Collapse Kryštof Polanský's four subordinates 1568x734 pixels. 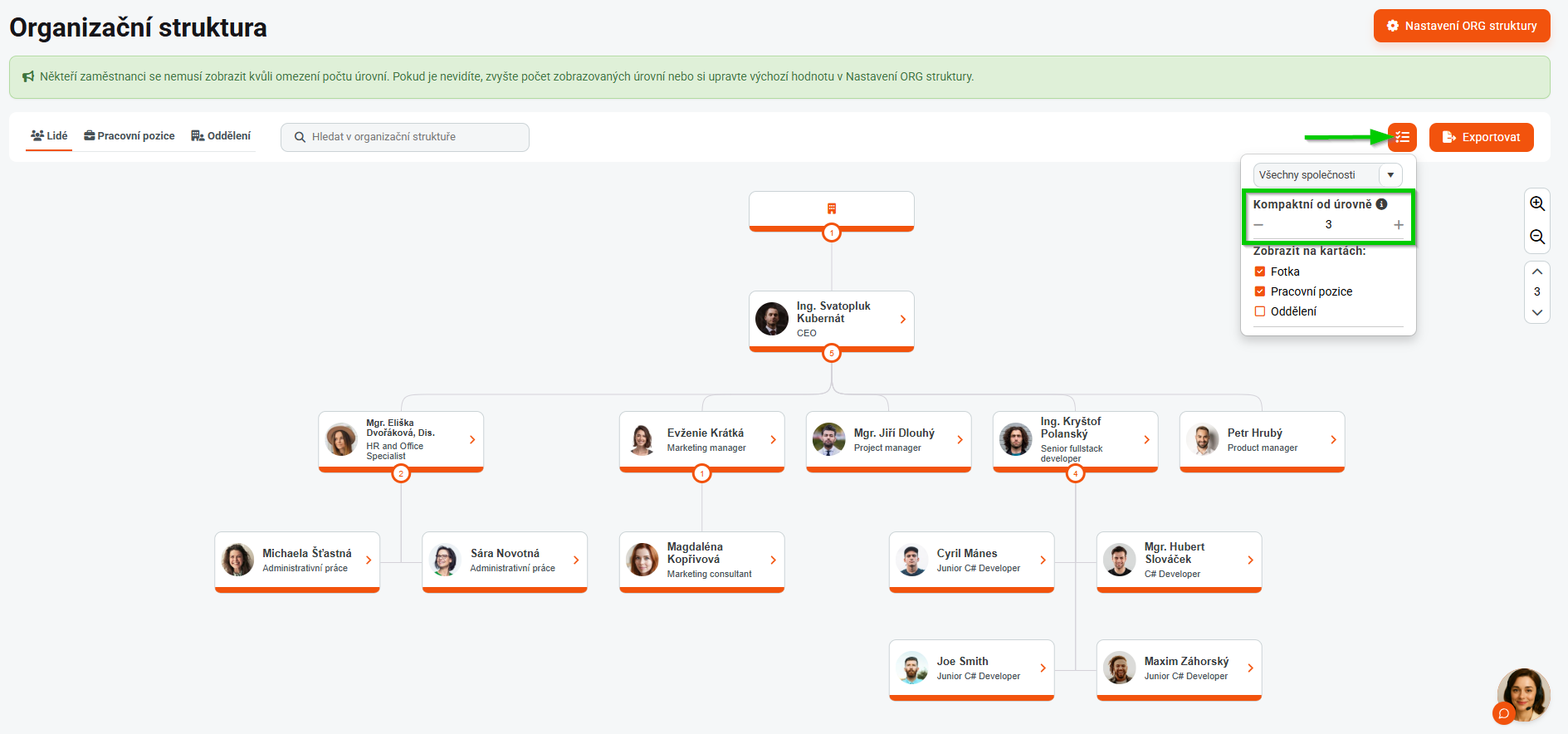click(x=1076, y=473)
